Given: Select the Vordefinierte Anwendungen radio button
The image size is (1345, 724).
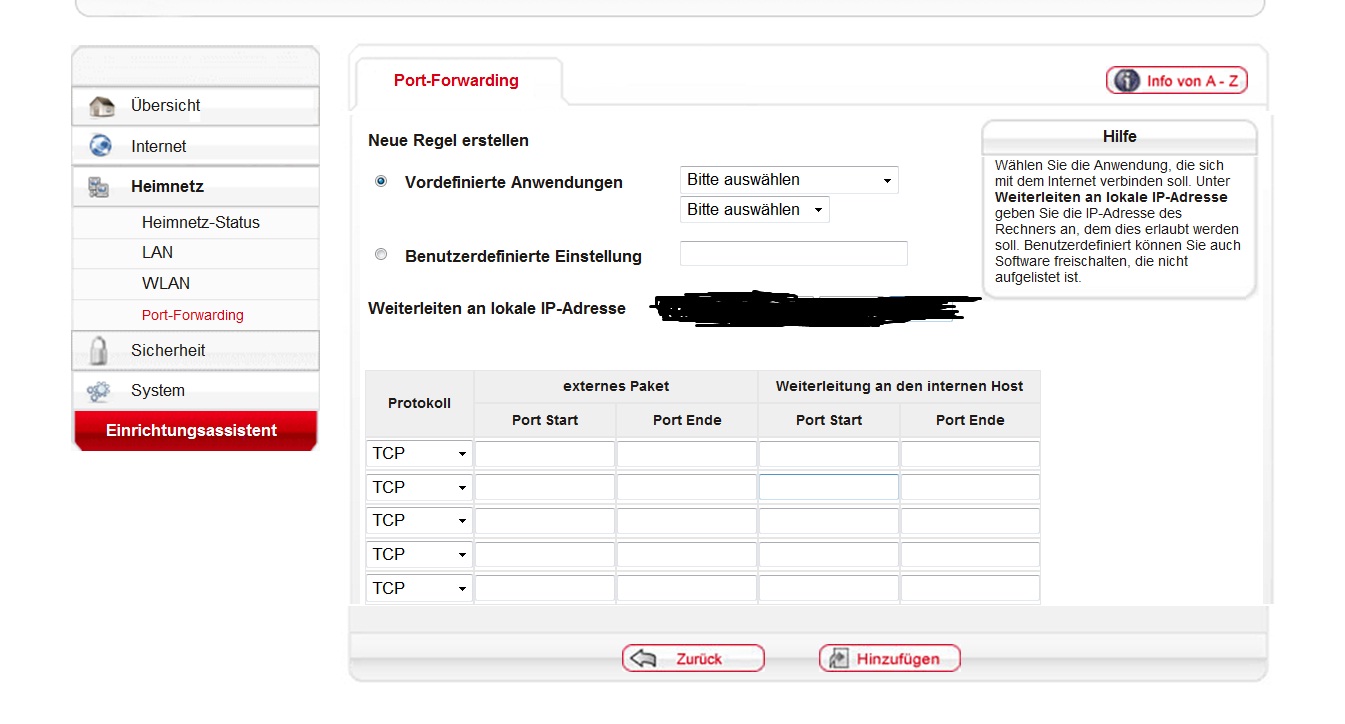Looking at the screenshot, I should point(381,181).
